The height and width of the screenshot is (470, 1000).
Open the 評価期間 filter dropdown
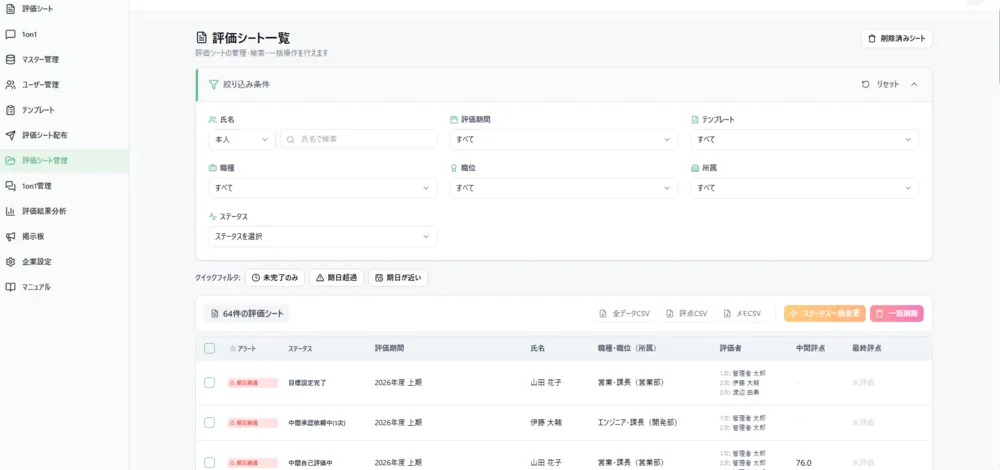click(x=564, y=139)
